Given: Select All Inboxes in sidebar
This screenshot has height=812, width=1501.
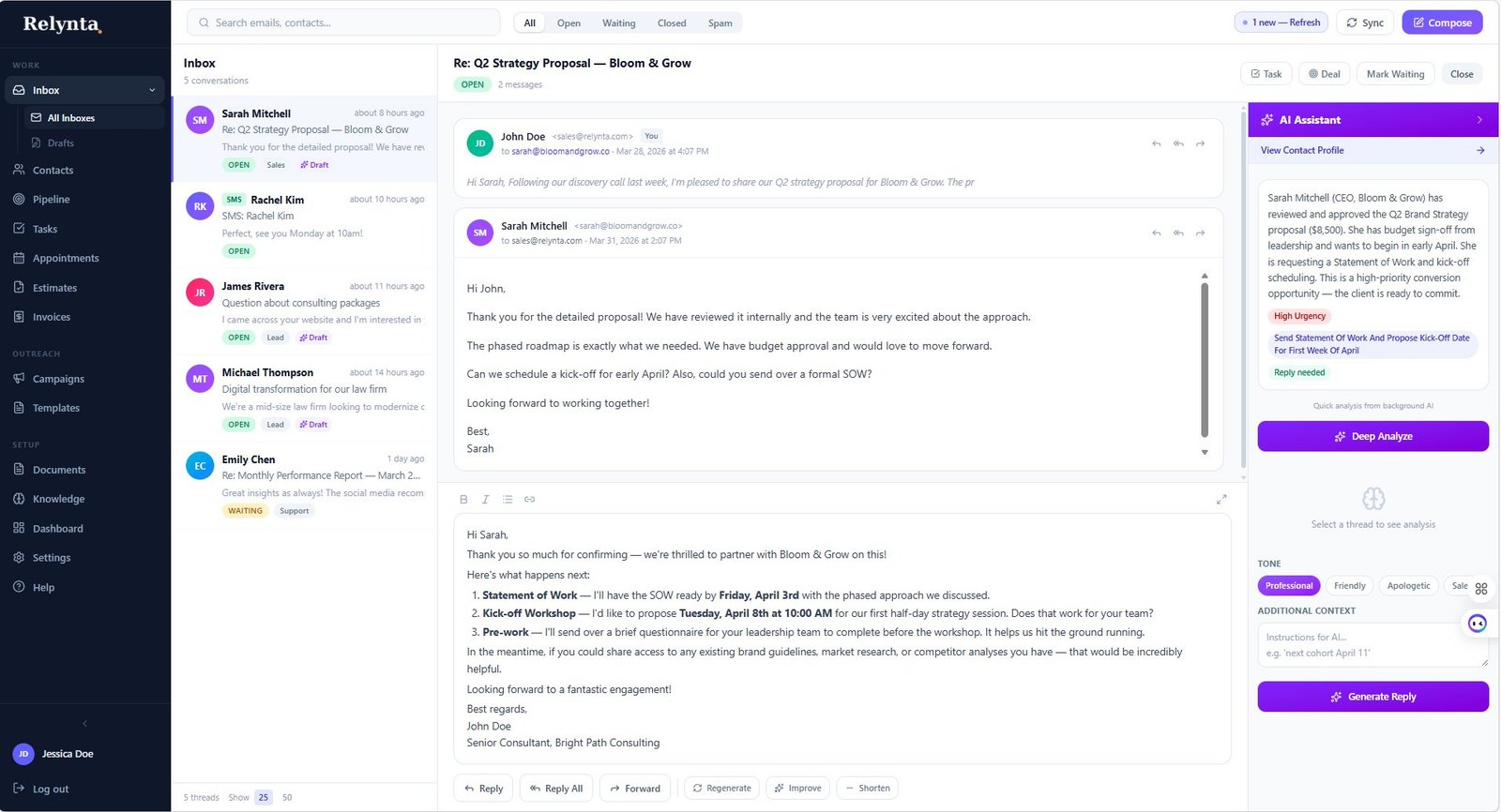Looking at the screenshot, I should 94,118.
